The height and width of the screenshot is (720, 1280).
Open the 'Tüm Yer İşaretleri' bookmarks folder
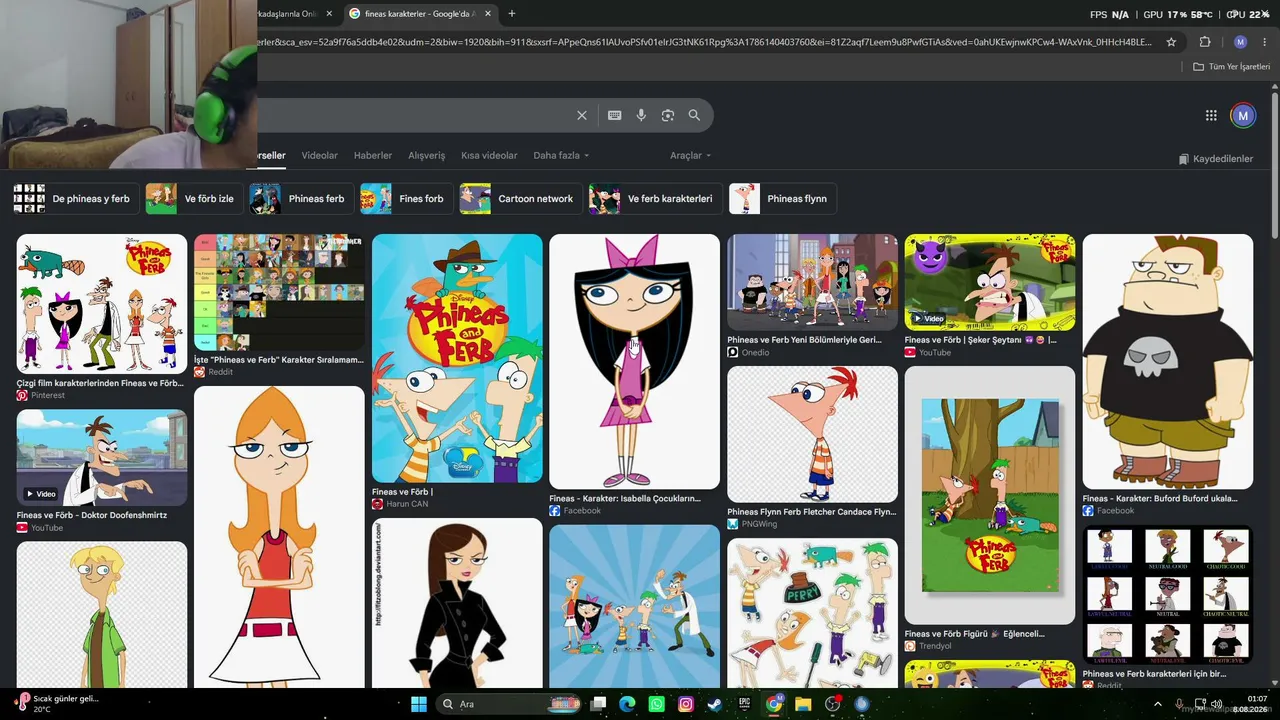1230,67
